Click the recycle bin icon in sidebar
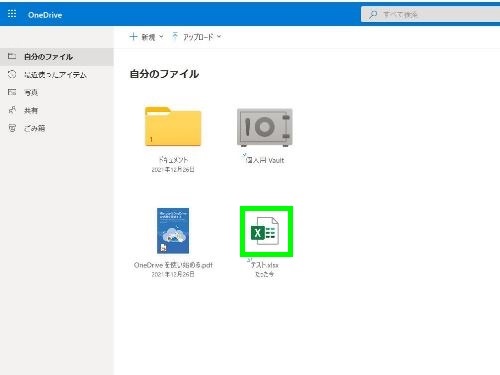The width and height of the screenshot is (500, 375). [12, 128]
